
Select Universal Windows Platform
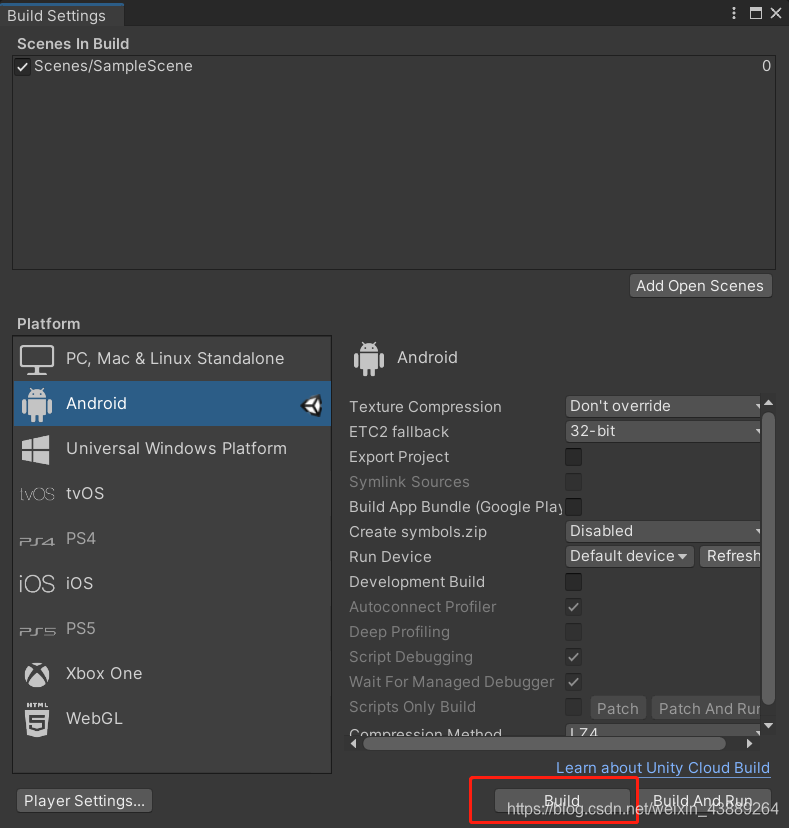tap(172, 449)
